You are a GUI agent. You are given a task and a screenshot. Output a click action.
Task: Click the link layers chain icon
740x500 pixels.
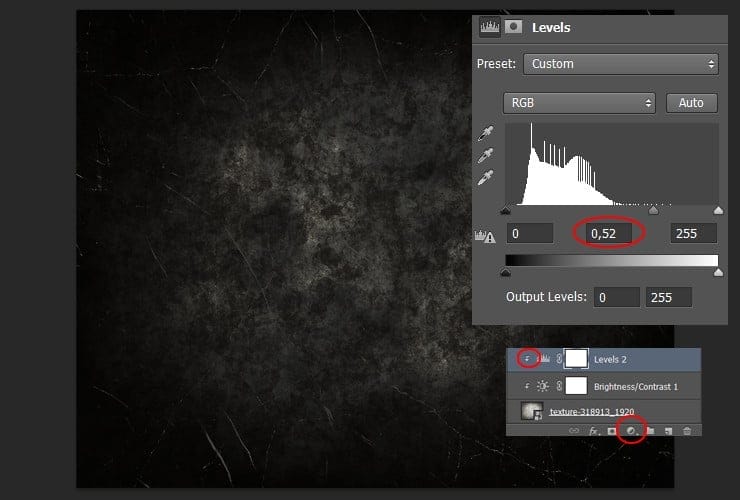[x=574, y=430]
